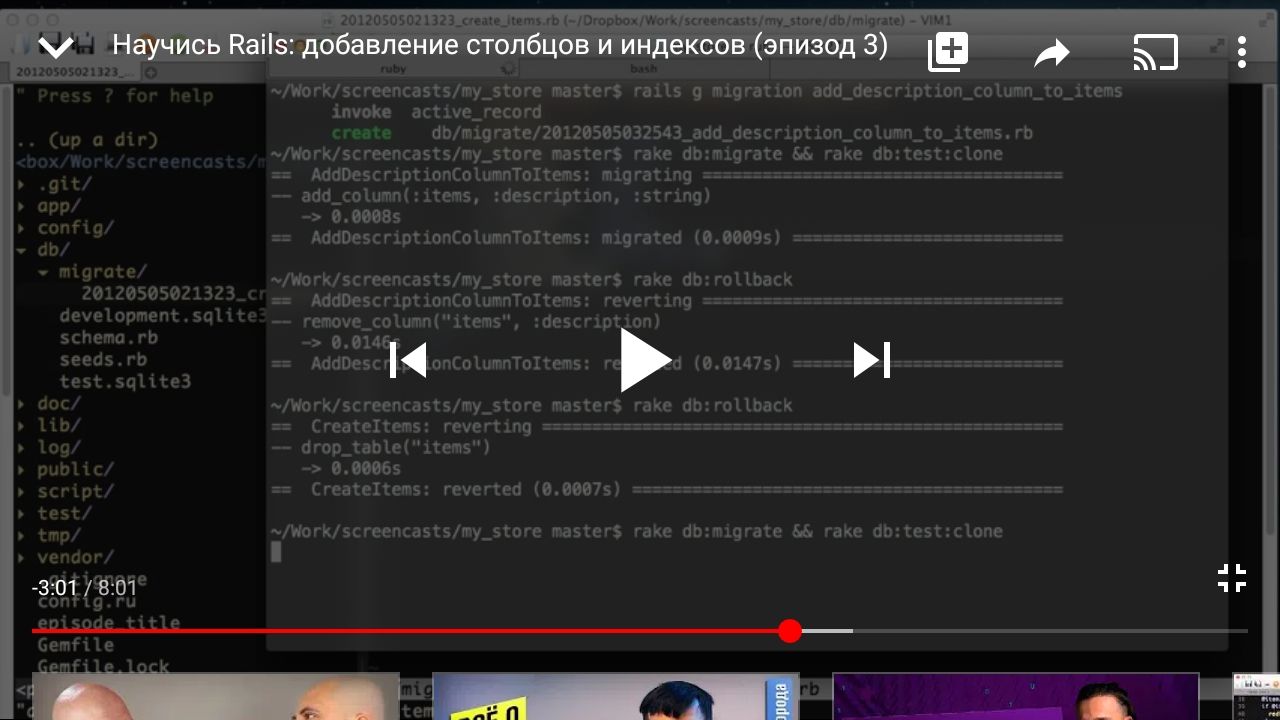The width and height of the screenshot is (1280, 720).
Task: Select Gemfile.lock in file tree
Action: 104,667
